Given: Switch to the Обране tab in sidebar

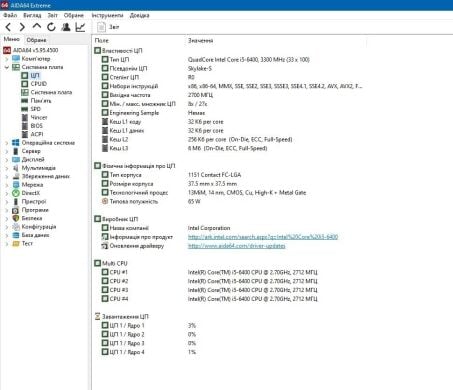Looking at the screenshot, I should pos(36,40).
